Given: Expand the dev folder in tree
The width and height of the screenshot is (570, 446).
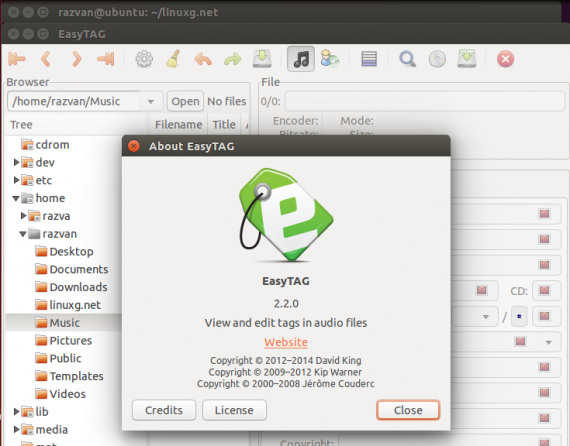Looking at the screenshot, I should click(x=16, y=162).
